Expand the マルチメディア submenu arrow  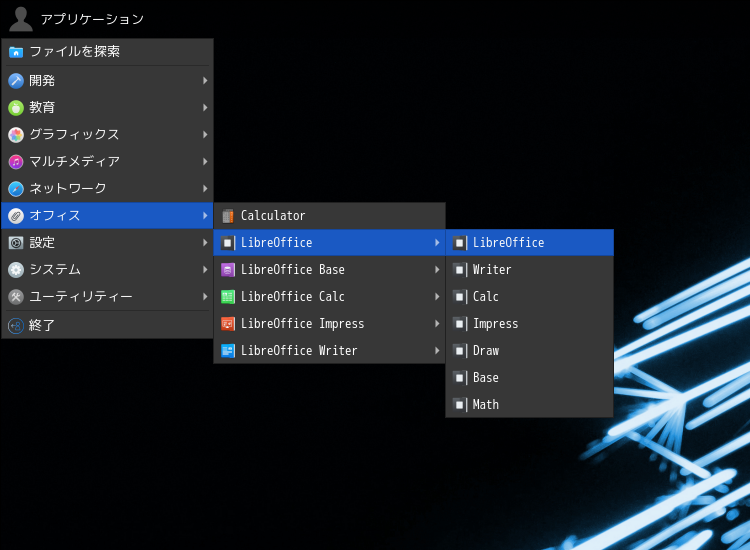pos(205,162)
